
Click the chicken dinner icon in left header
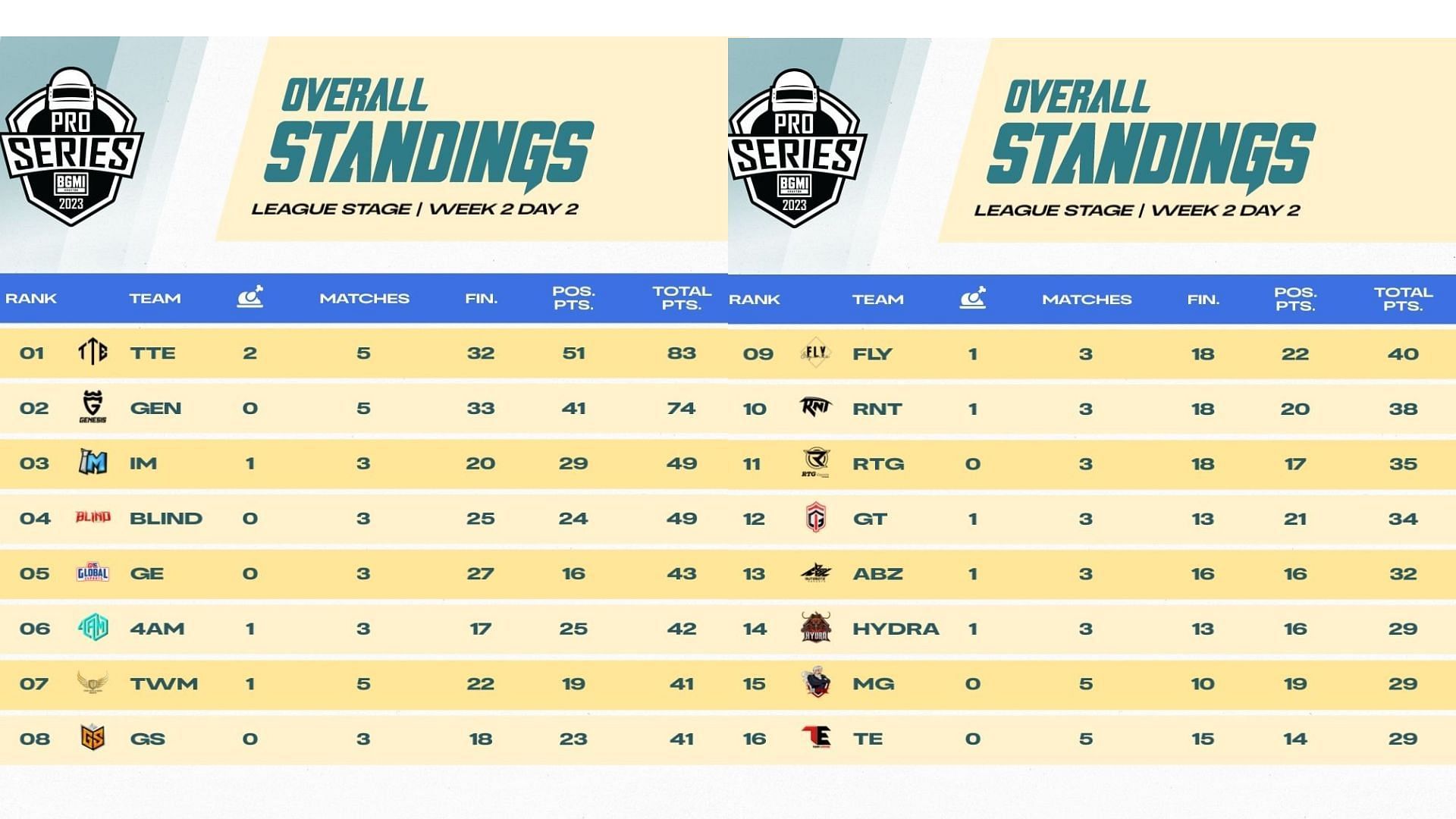249,297
